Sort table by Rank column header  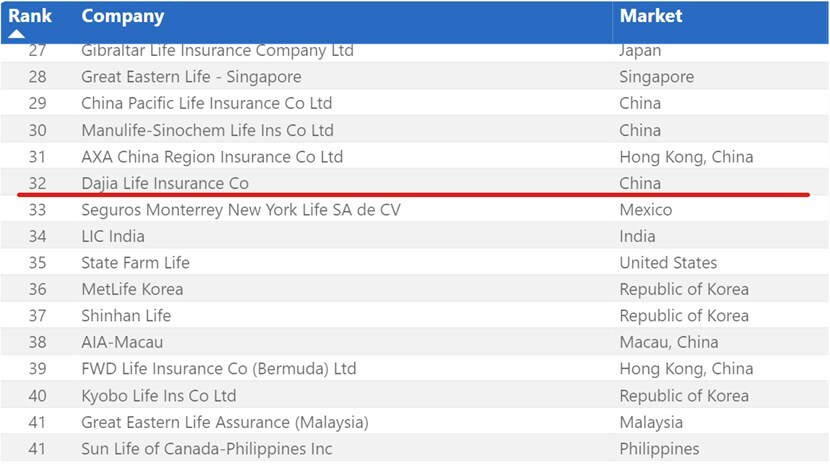tap(30, 16)
